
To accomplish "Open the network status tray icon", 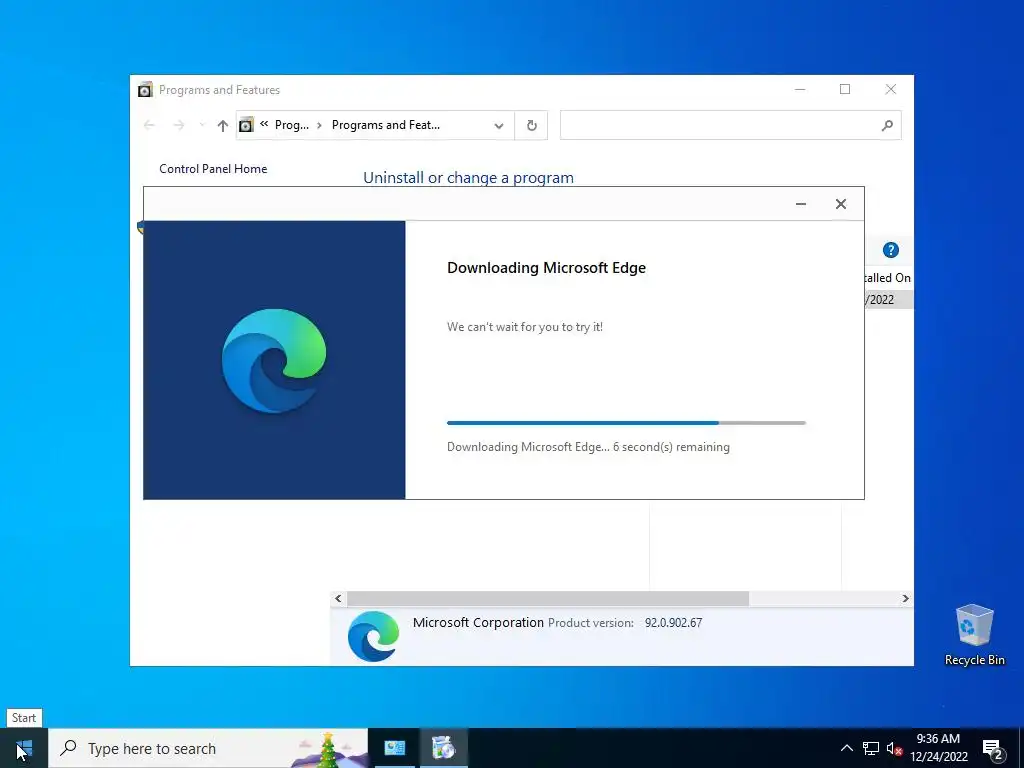I will click(x=871, y=748).
